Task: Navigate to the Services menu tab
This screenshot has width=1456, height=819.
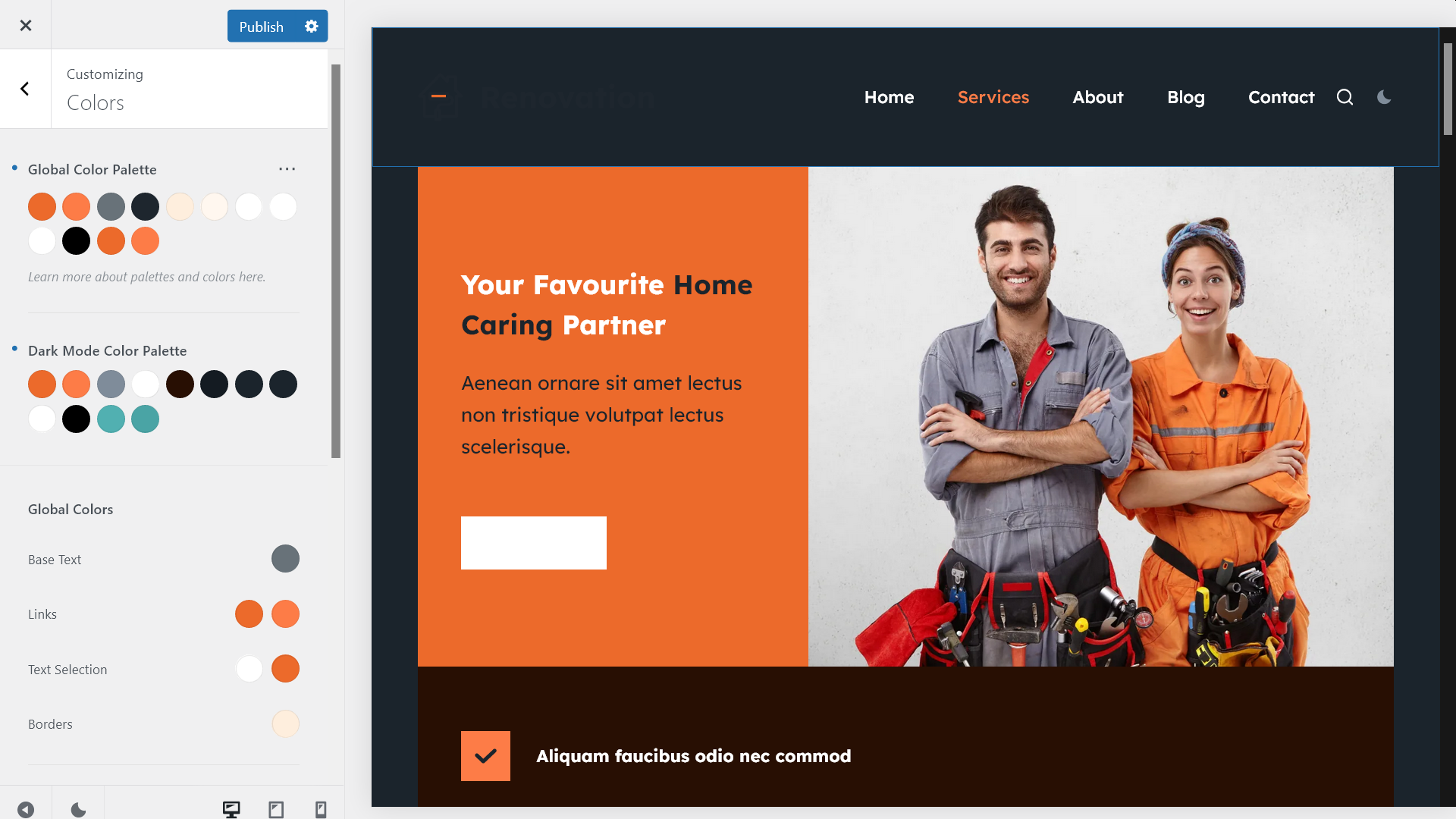Action: coord(993,96)
